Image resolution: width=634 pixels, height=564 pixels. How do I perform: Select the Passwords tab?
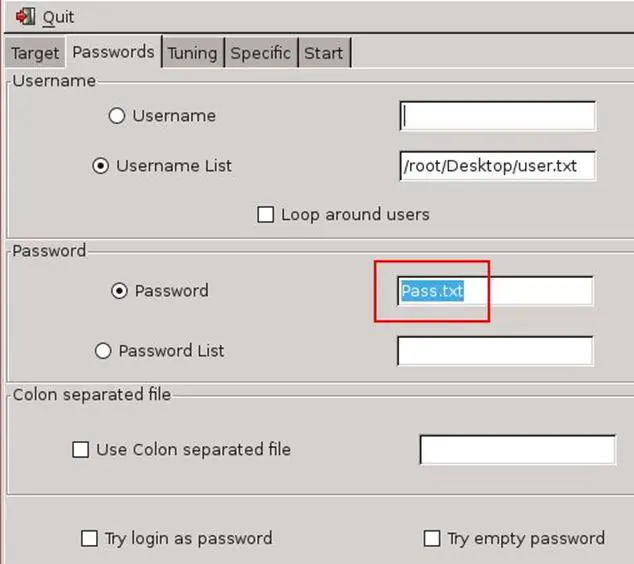114,52
